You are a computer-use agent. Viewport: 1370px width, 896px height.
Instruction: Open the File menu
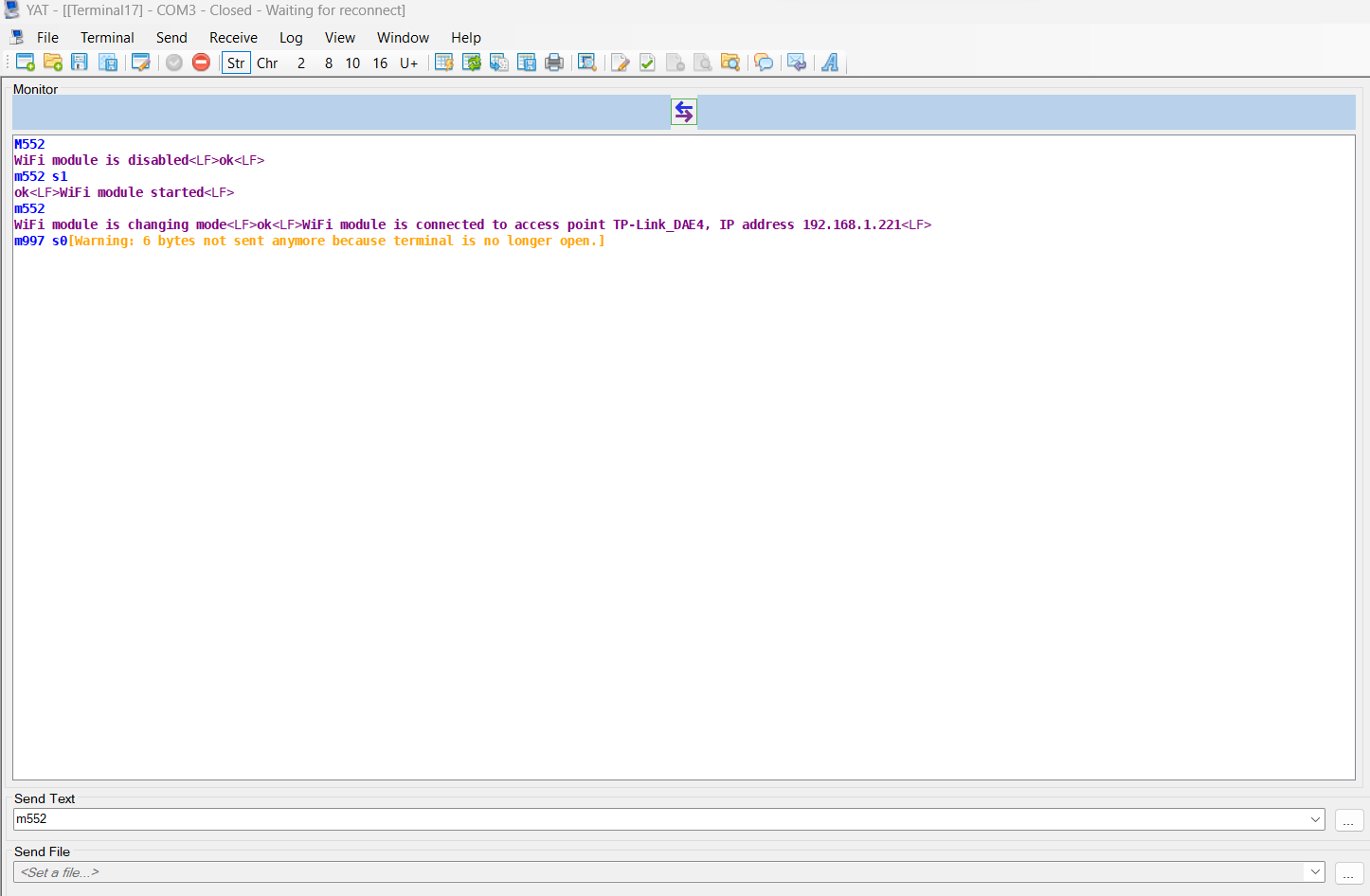[x=47, y=38]
